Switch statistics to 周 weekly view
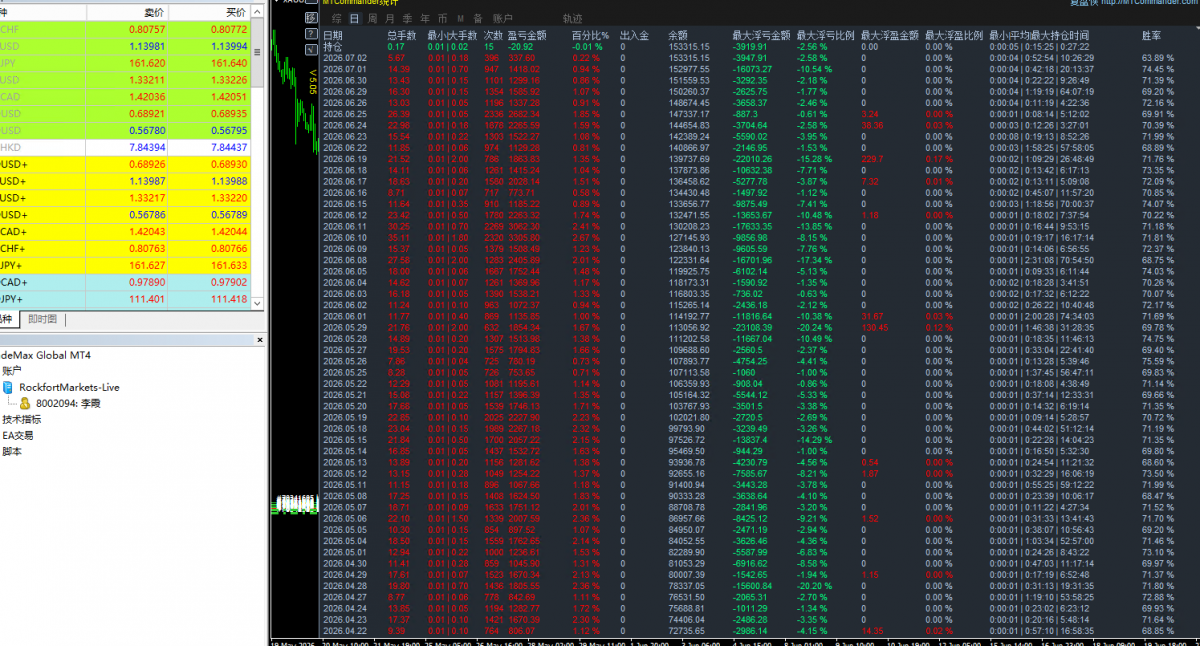This screenshot has height=646, width=1200. click(x=373, y=19)
